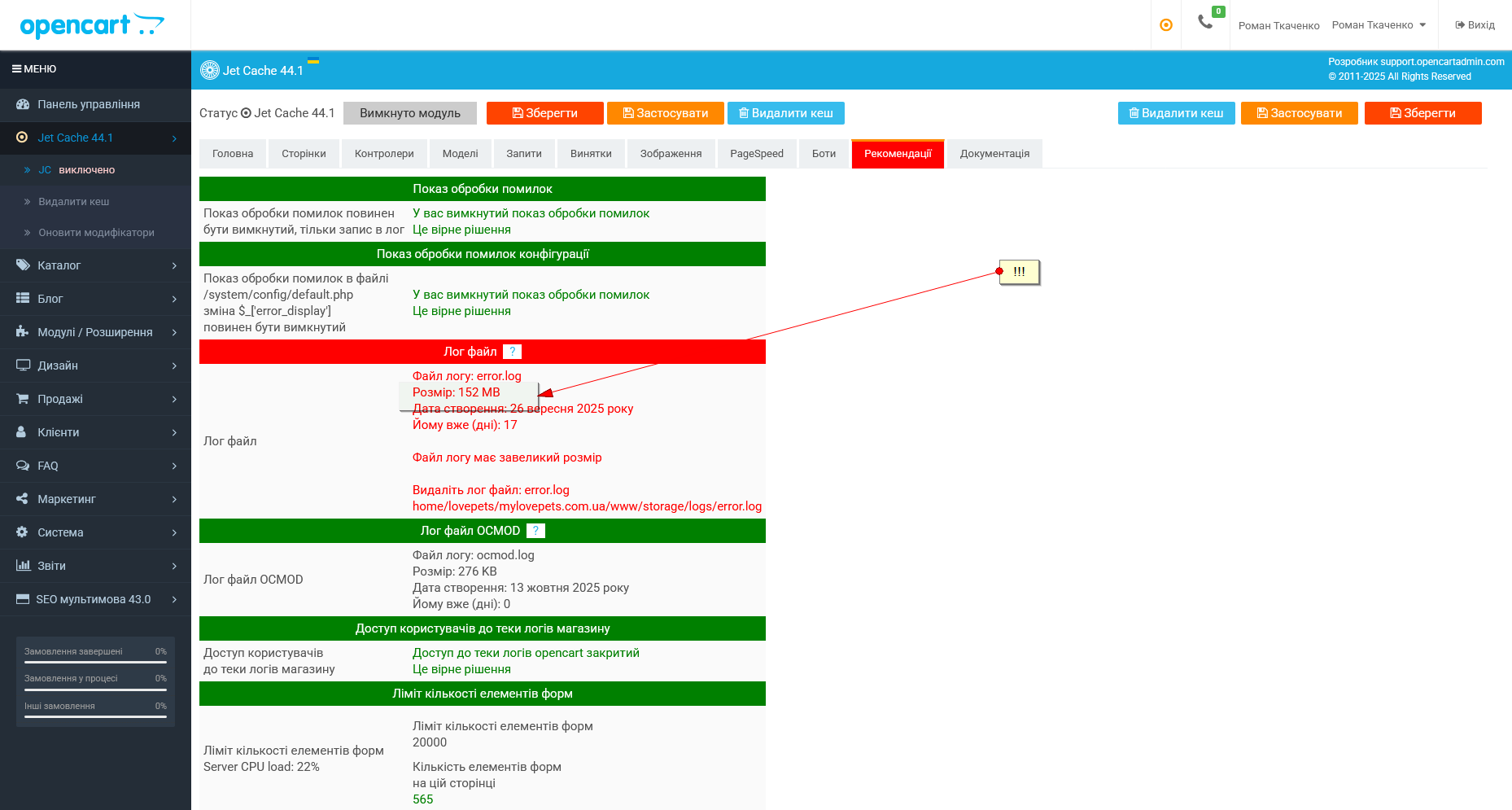Switch to the Боти tab
Image resolution: width=1512 pixels, height=810 pixels.
824,154
